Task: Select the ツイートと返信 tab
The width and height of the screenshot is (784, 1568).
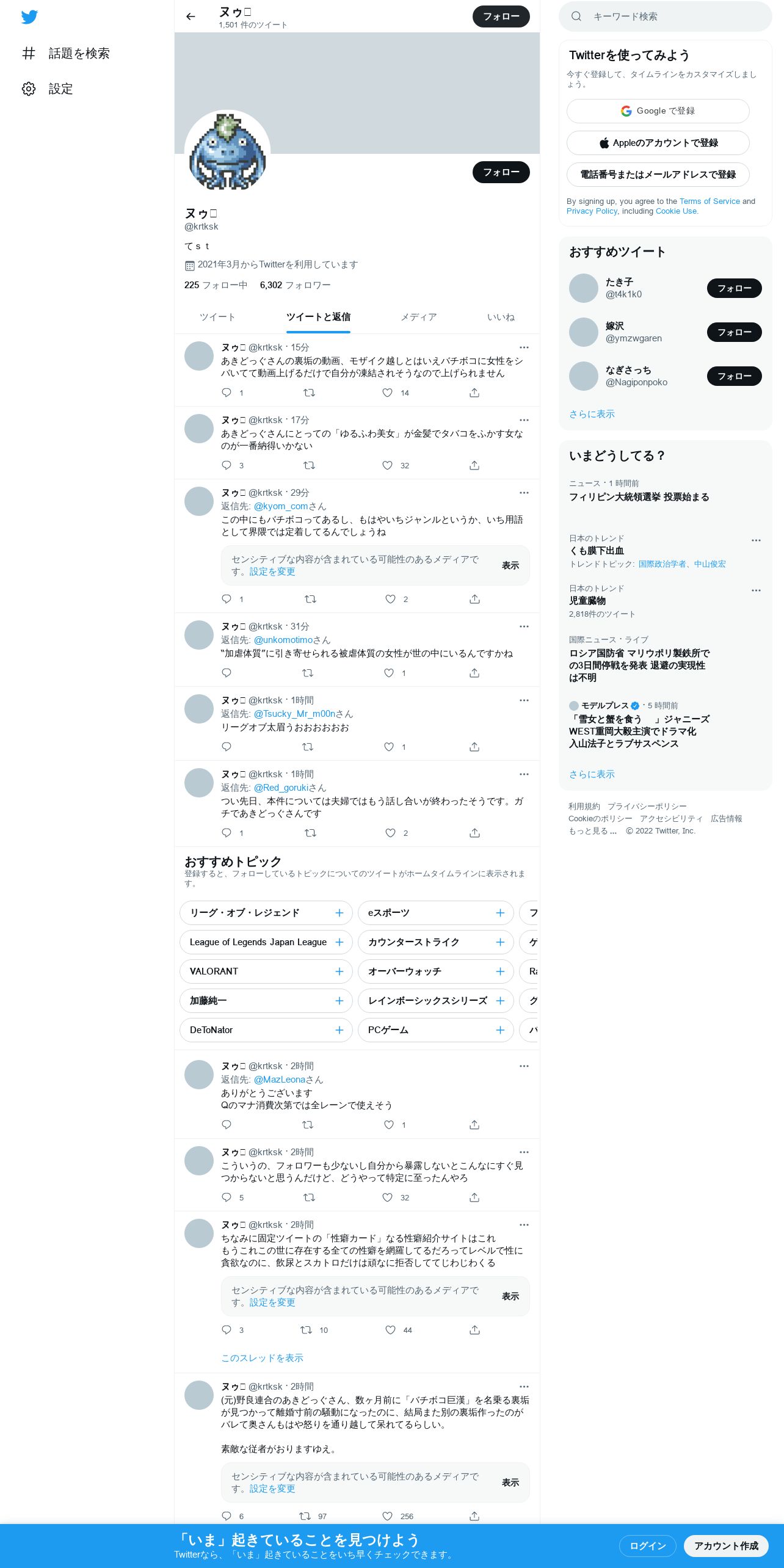Action: pyautogui.click(x=318, y=317)
